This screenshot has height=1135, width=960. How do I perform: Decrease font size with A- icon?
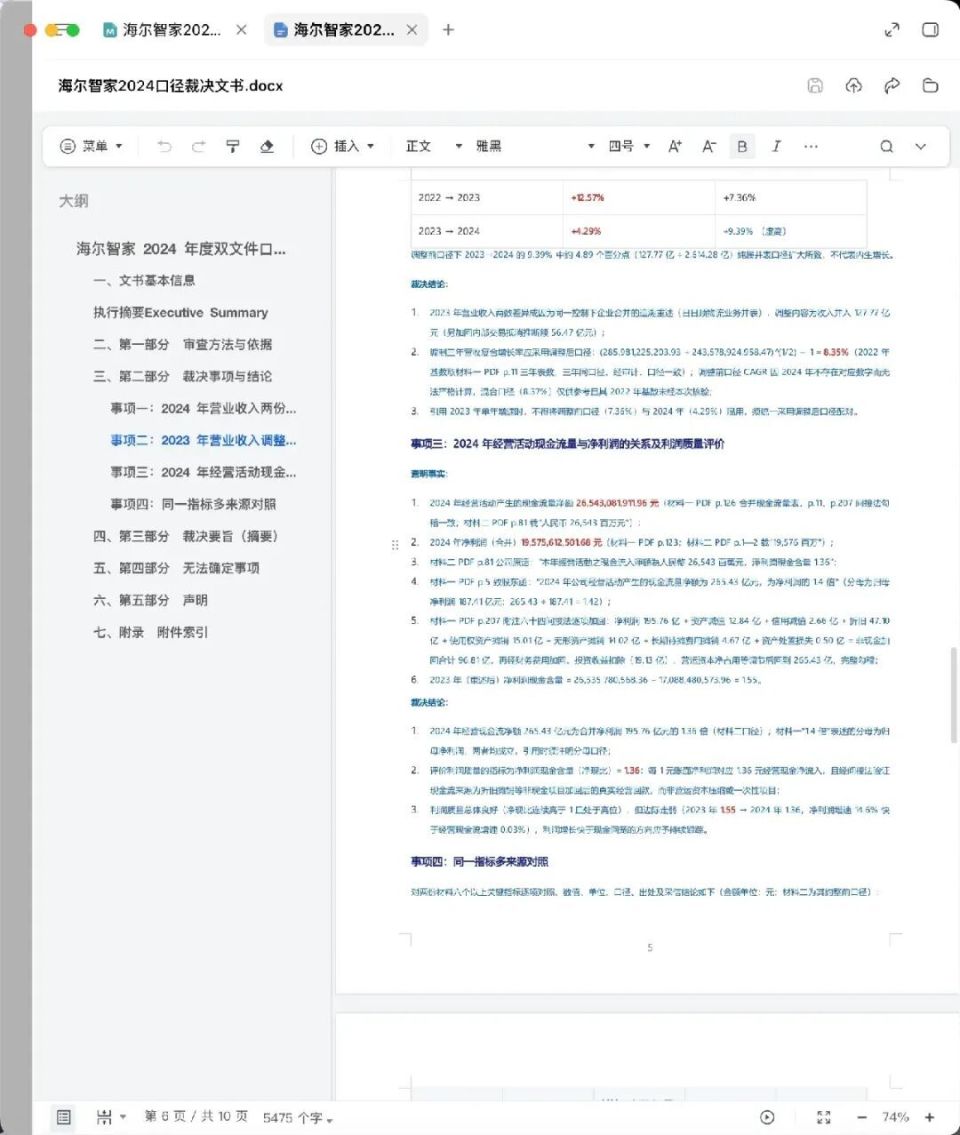coord(709,146)
